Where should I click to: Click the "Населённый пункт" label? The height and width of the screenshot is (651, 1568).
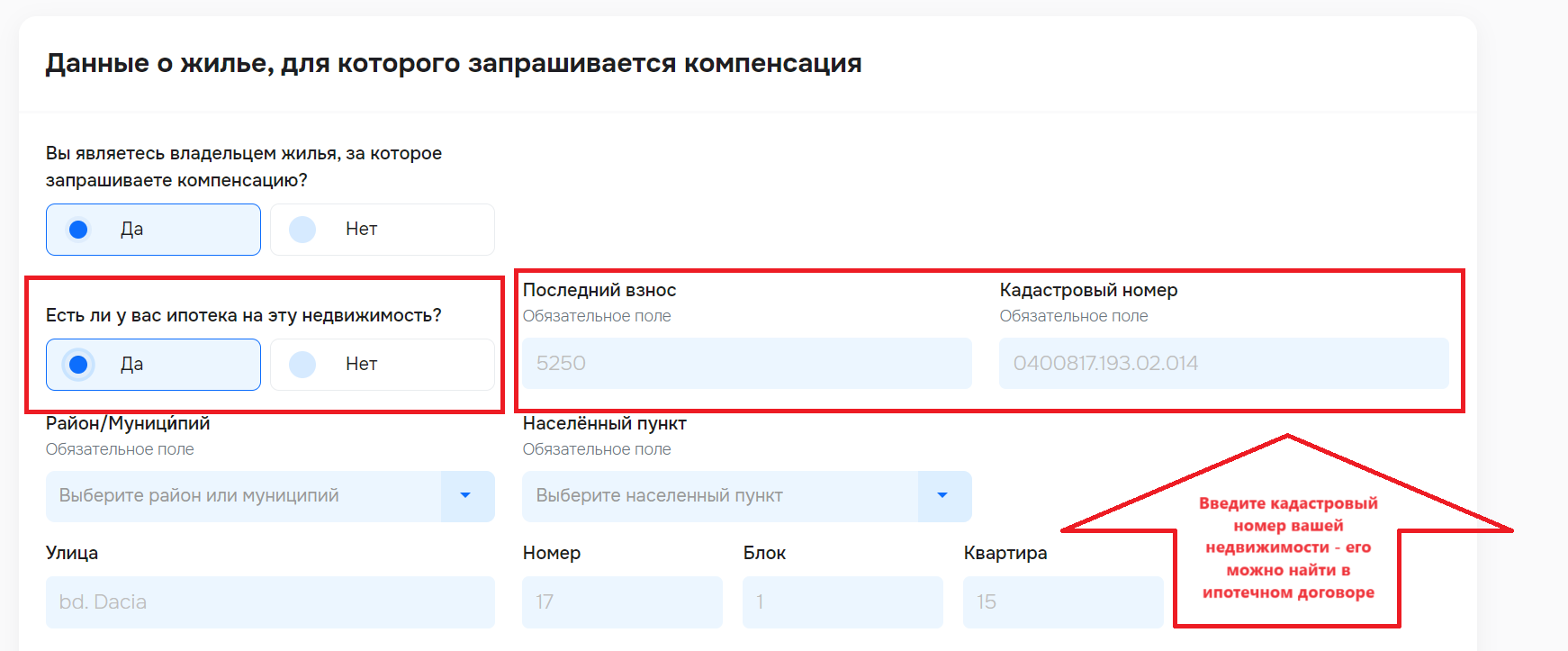pos(605,423)
